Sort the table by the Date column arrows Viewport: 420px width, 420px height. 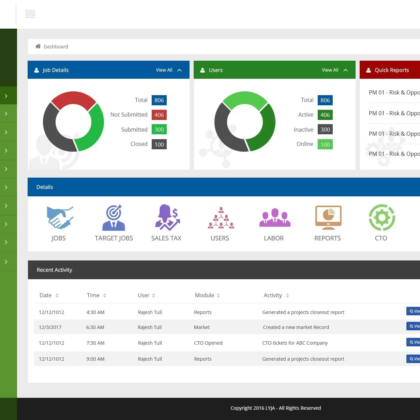click(x=57, y=296)
